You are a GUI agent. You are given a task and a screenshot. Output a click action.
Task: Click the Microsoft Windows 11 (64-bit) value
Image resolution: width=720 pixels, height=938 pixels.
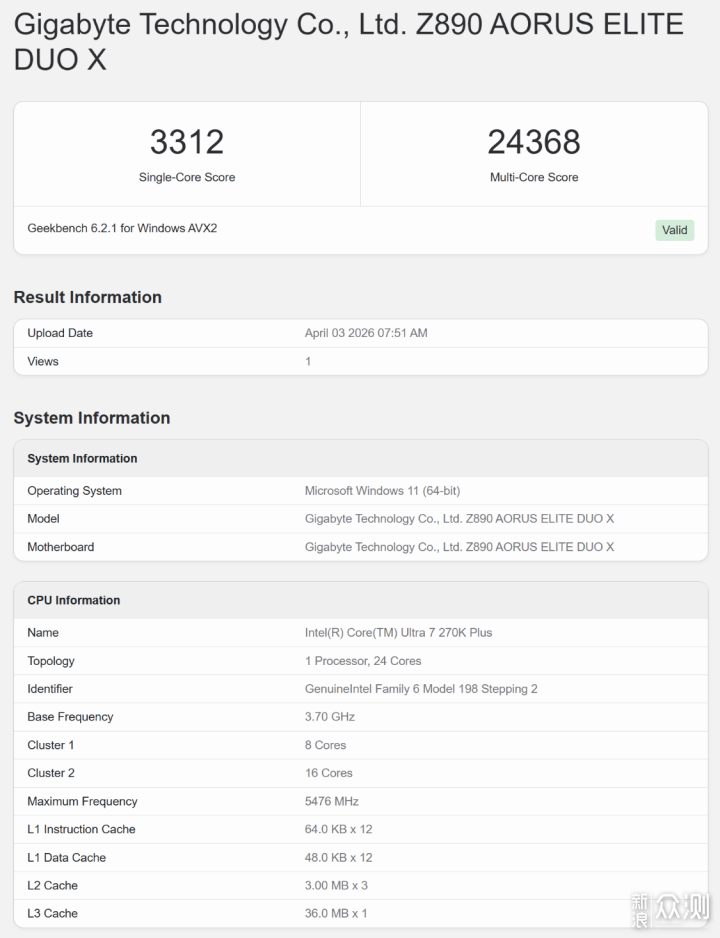(382, 491)
